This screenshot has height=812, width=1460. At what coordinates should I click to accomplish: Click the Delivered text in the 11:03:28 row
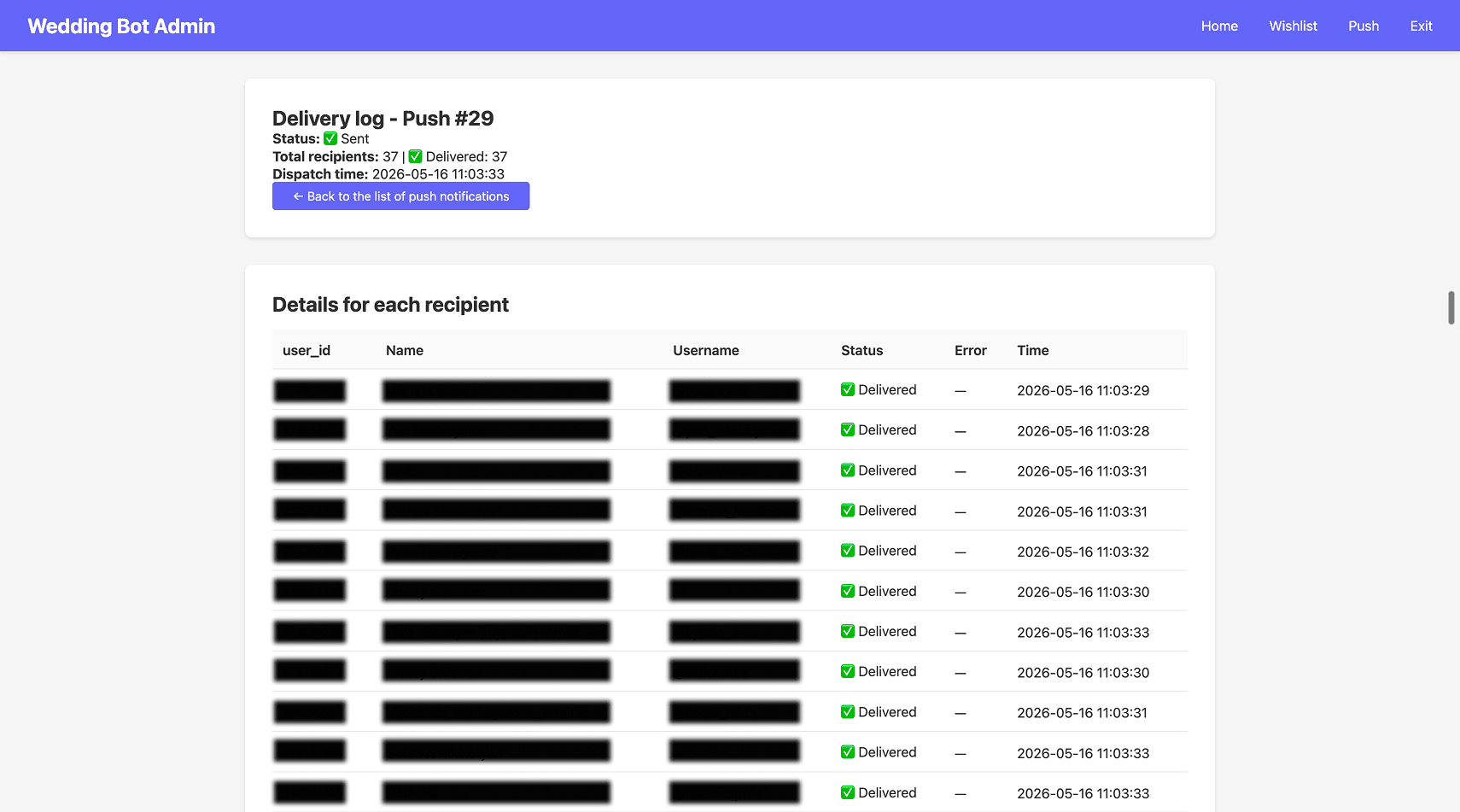point(887,429)
